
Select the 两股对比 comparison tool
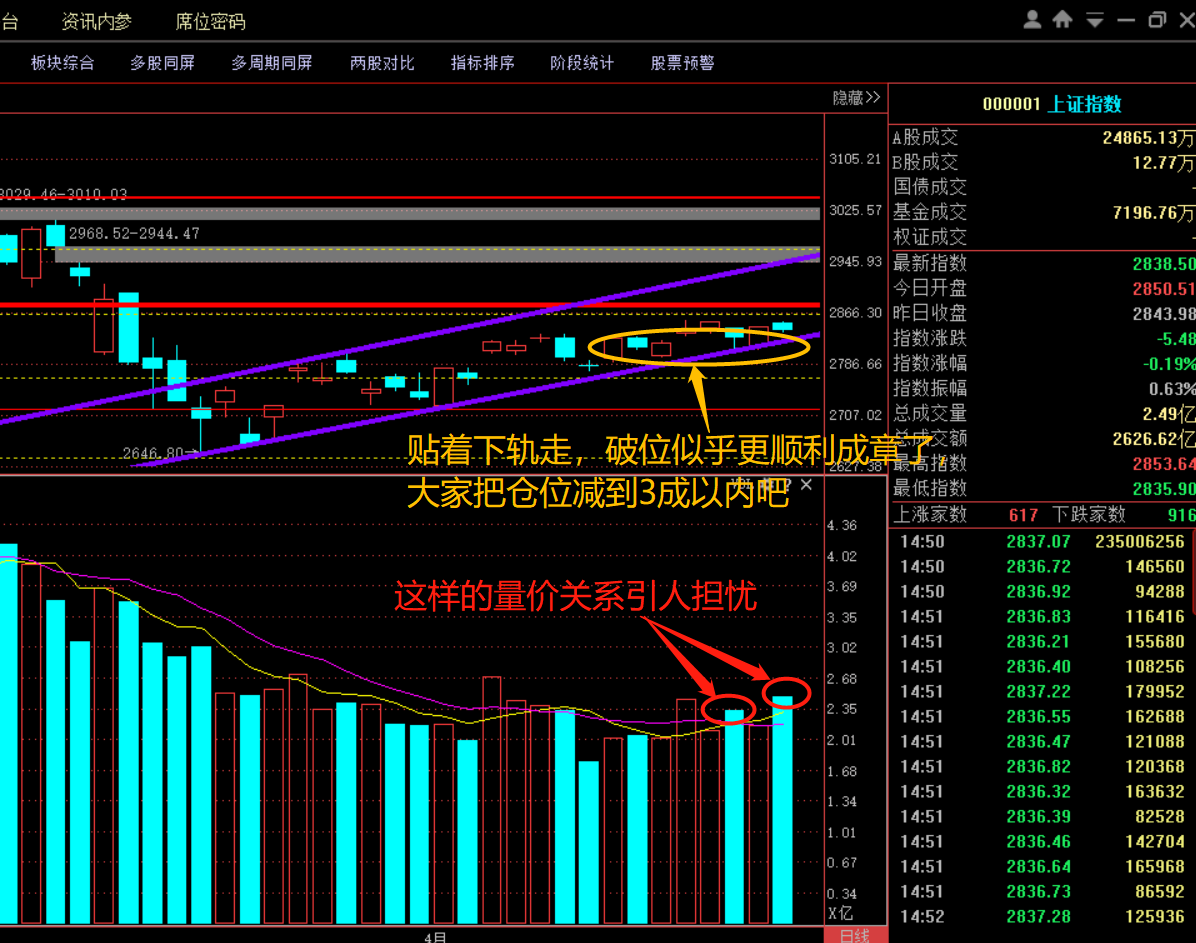click(382, 63)
